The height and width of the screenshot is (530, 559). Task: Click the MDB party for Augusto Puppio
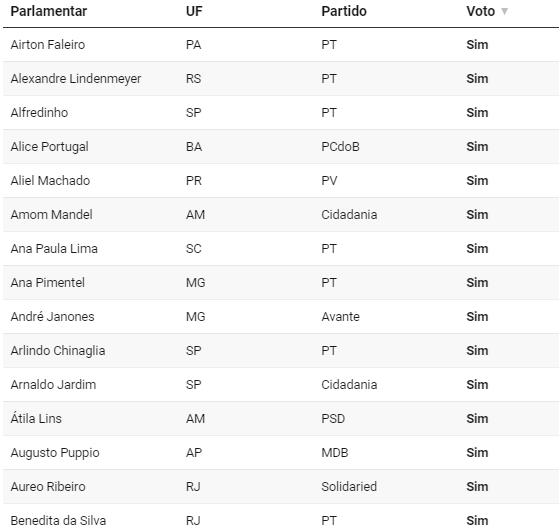(x=334, y=453)
